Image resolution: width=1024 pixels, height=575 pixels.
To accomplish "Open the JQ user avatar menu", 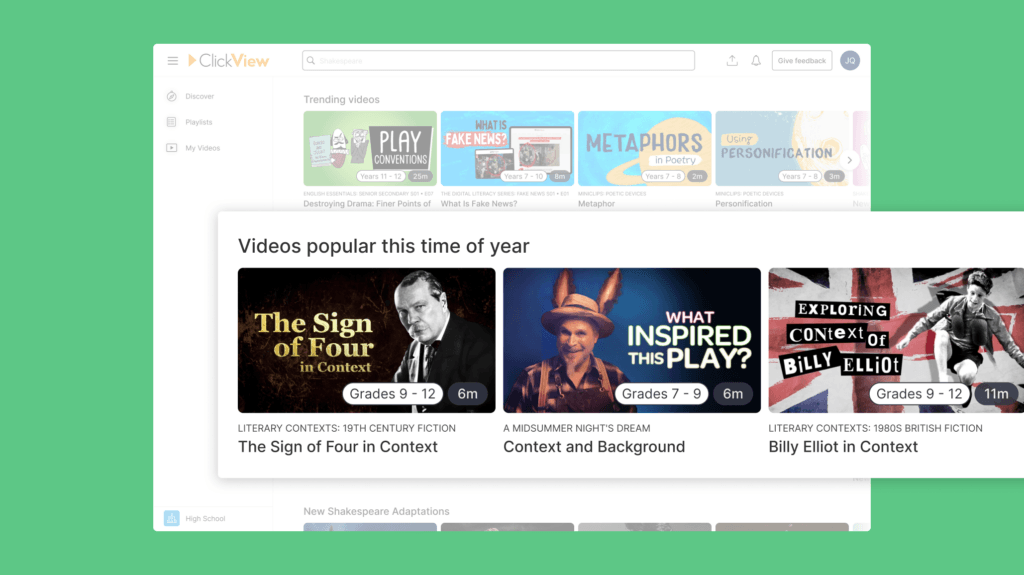I will [850, 61].
